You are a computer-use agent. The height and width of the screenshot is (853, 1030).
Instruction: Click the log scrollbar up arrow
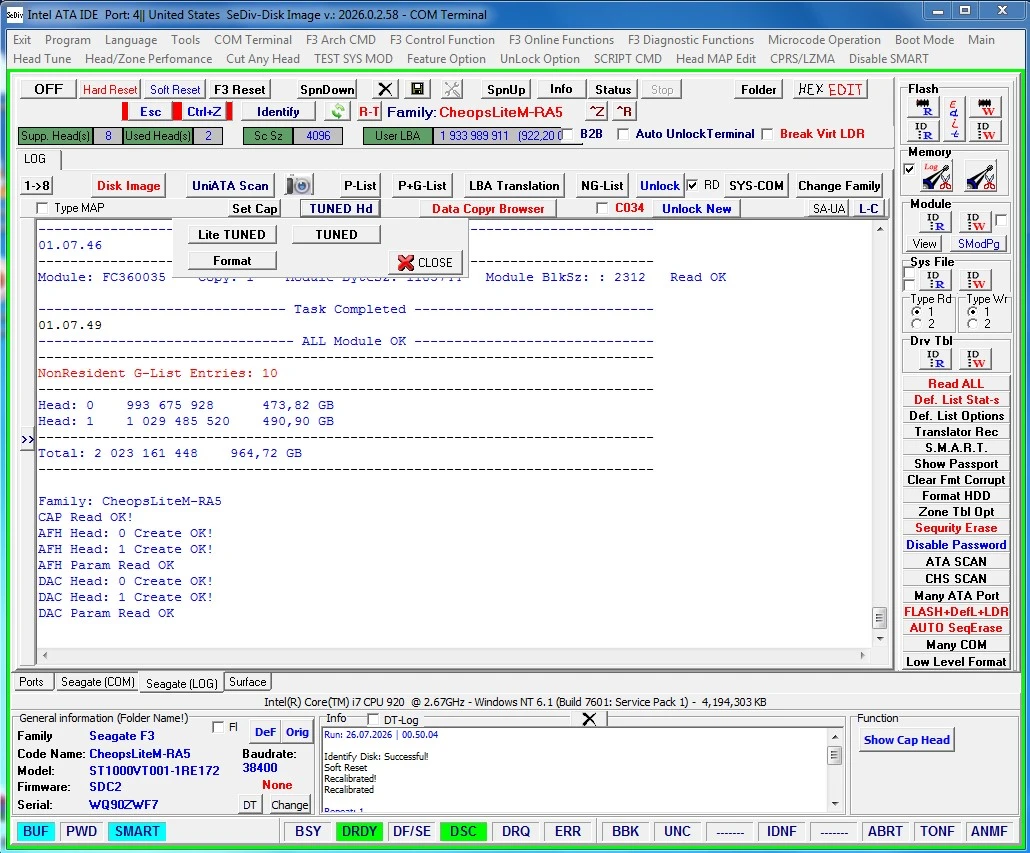coord(880,229)
